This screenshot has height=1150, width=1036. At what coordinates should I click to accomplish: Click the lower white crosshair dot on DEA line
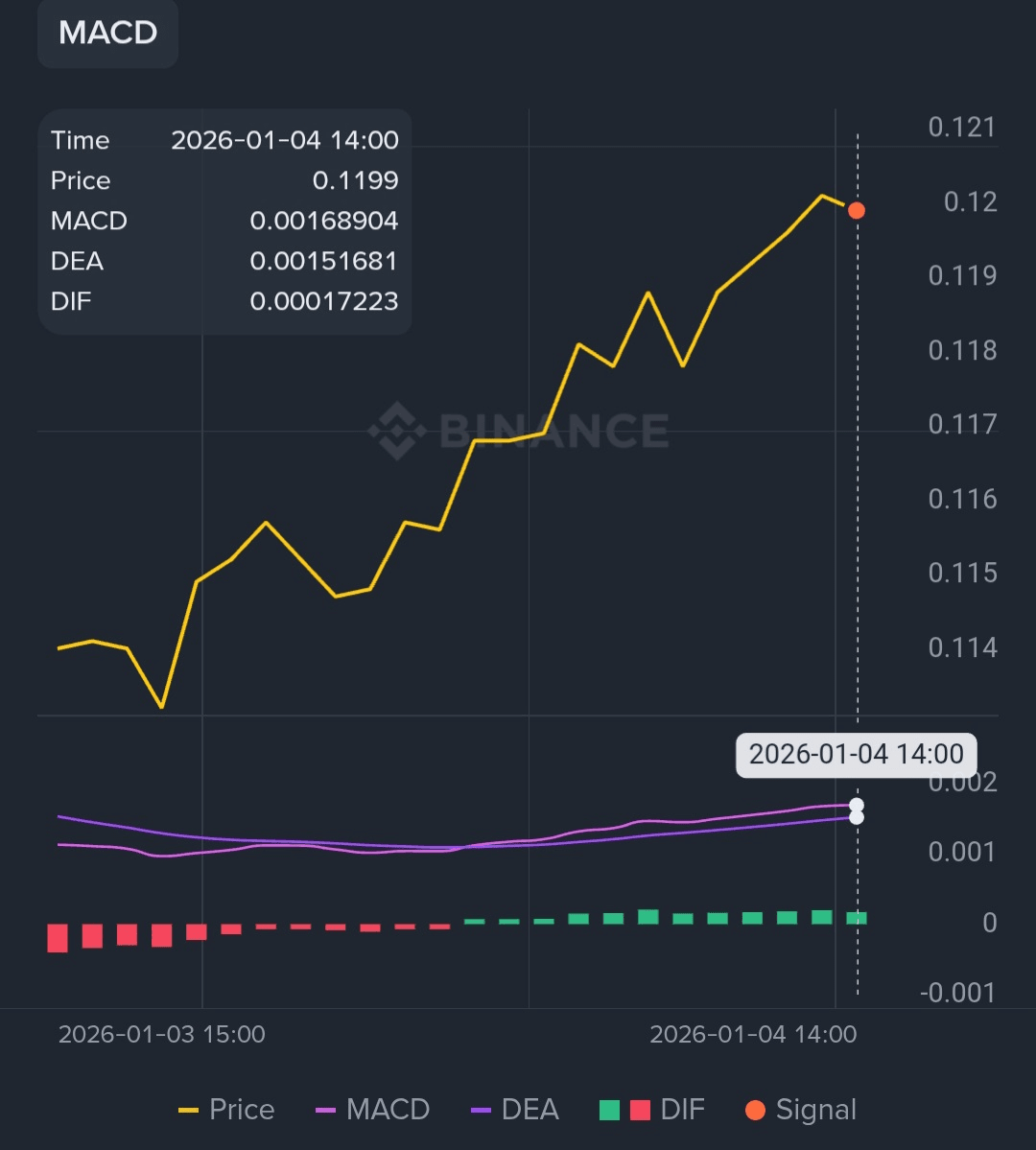point(857,817)
